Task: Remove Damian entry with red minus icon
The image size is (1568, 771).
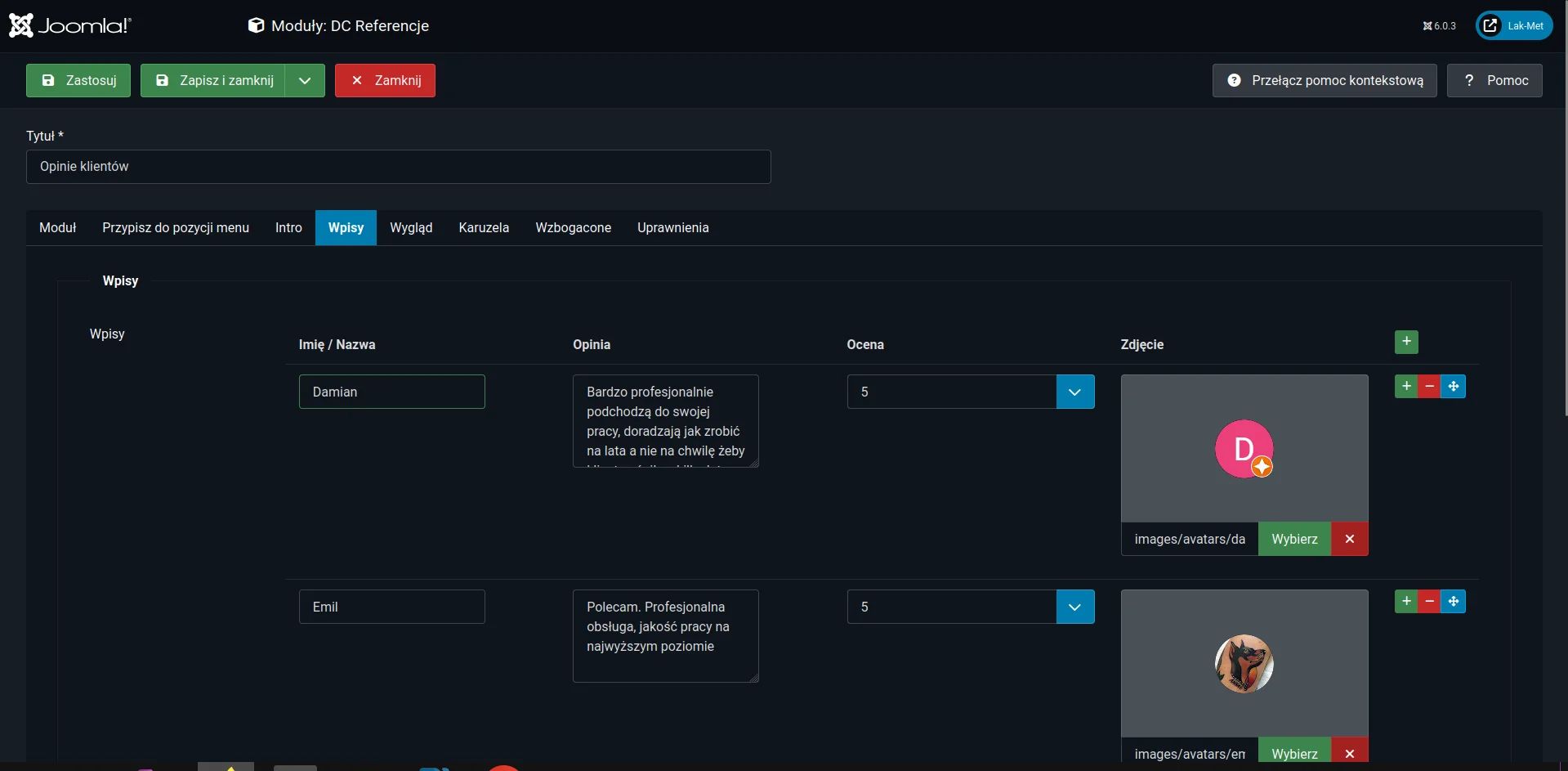Action: 1429,387
